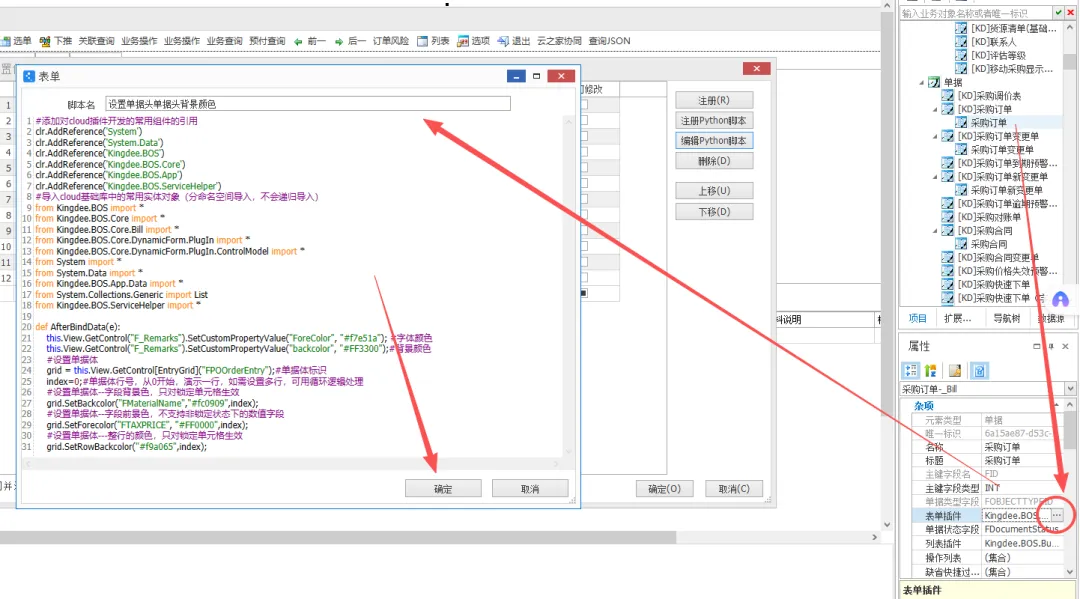Collapse the 杂项 property category
1080x599 pixels.
point(1056,406)
